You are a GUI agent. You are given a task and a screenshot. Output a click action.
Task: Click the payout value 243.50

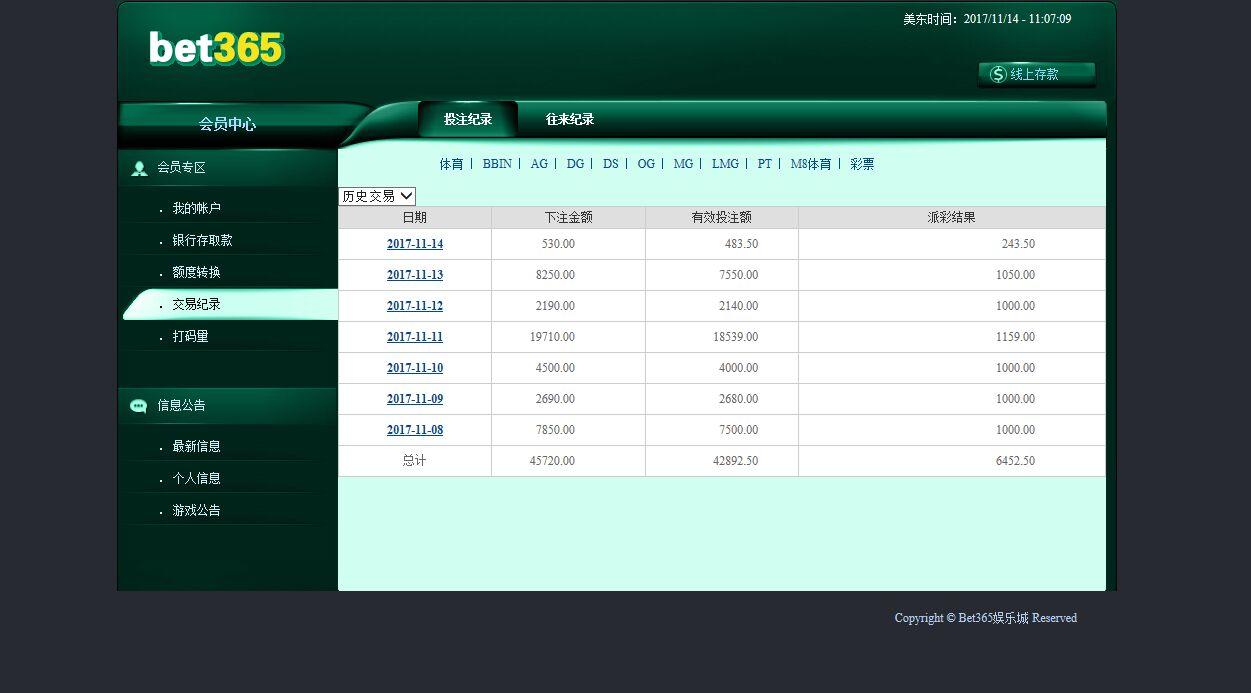pos(1018,244)
